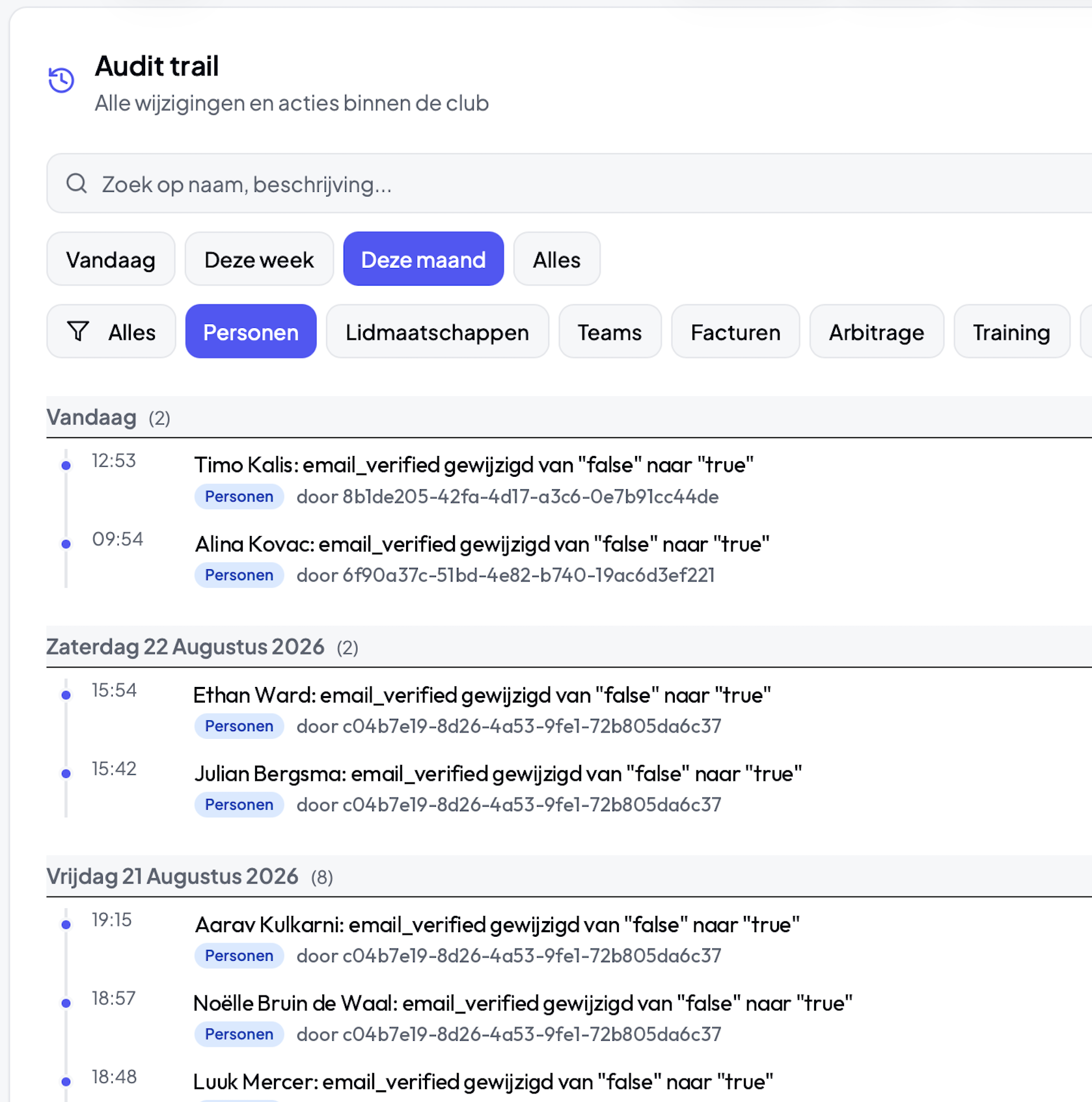Click the subtitle 'Alle wijzigingen en acties binnen de club'
1092x1102 pixels.
(x=292, y=103)
